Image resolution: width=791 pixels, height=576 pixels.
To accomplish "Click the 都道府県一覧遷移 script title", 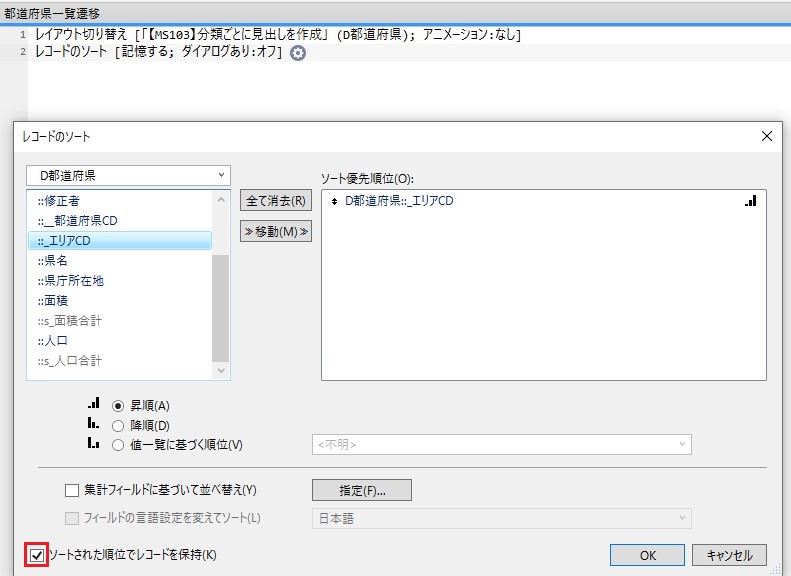I will (x=52, y=13).
